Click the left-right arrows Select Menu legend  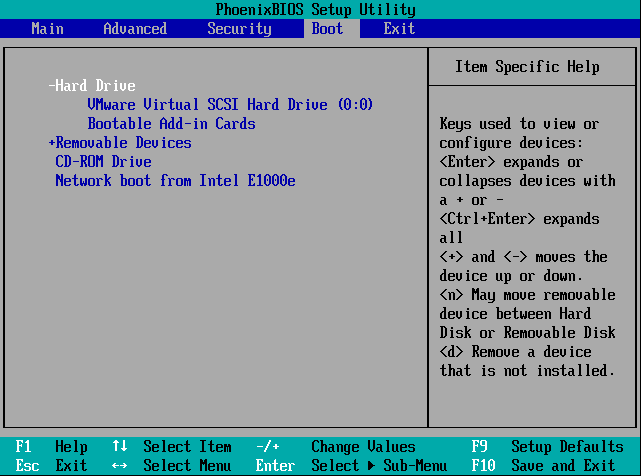click(172, 465)
